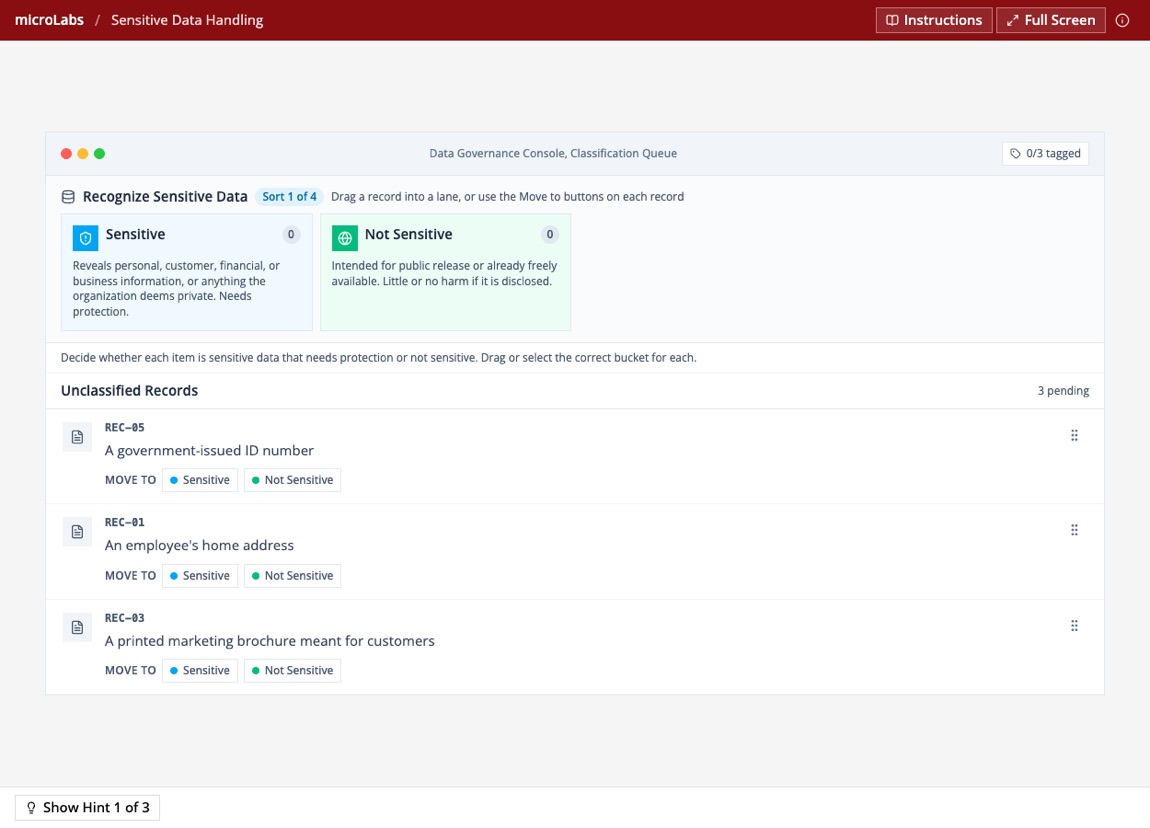This screenshot has height=828, width=1150.
Task: Click the 0/3 tagged badge
Action: tap(1045, 153)
